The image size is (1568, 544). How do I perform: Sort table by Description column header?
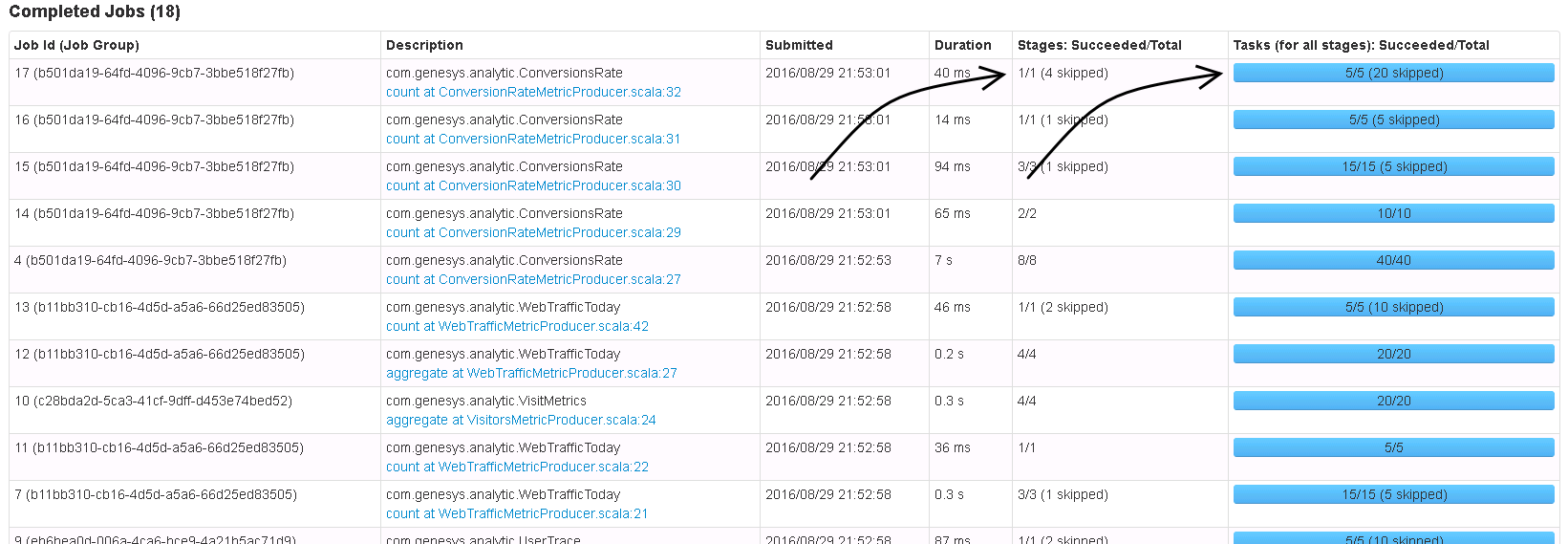[424, 45]
